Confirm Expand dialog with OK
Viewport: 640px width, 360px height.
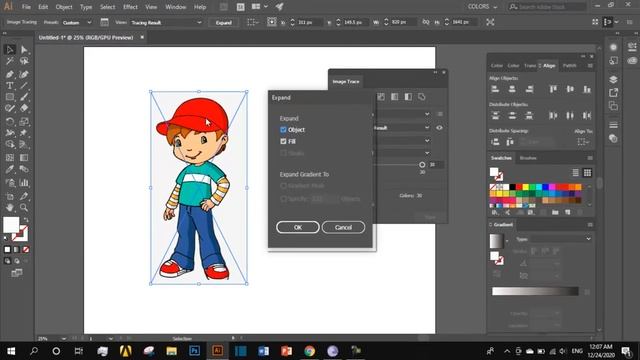[298, 227]
